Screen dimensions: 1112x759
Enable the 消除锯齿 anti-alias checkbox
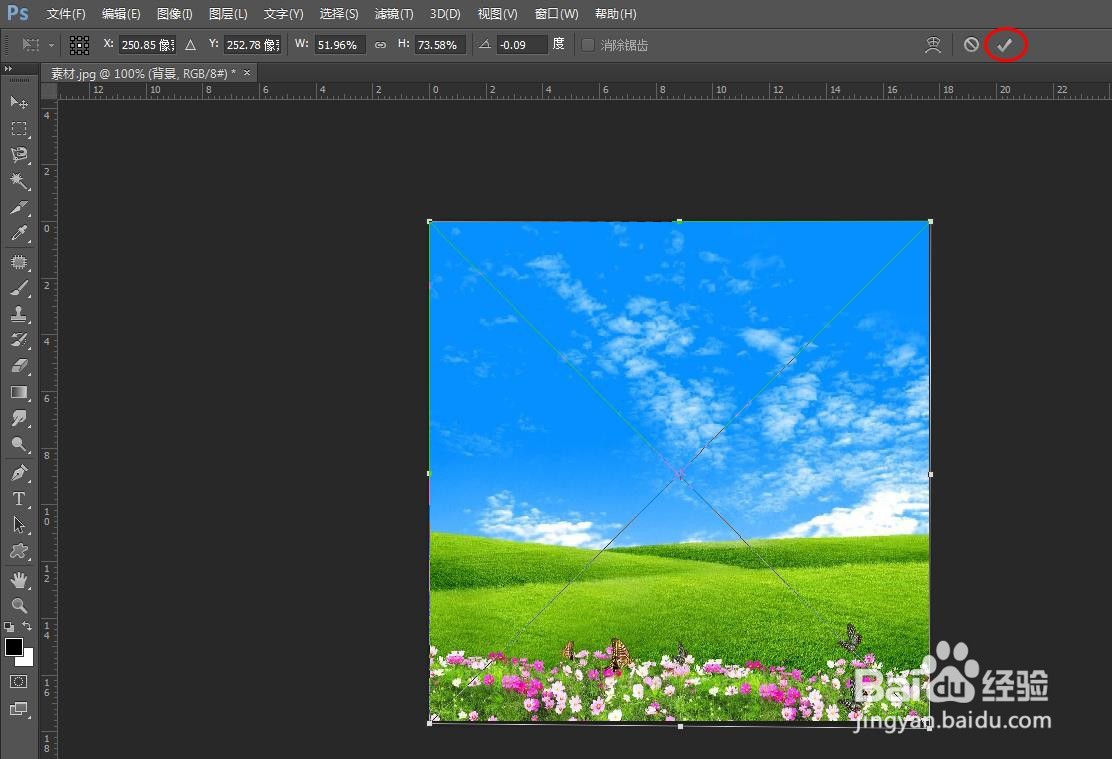[589, 44]
